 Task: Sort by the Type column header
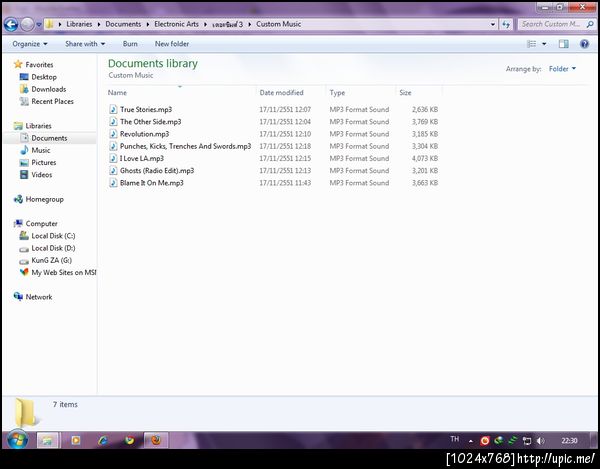click(x=337, y=93)
